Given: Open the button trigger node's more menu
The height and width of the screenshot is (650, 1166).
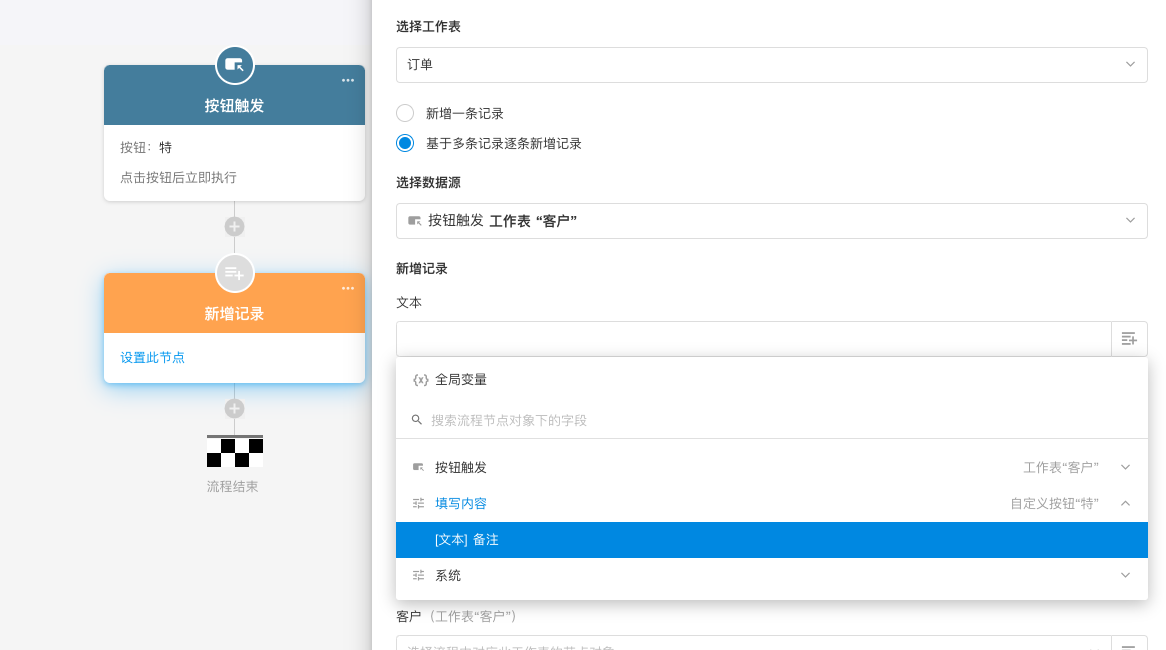Looking at the screenshot, I should tap(347, 81).
